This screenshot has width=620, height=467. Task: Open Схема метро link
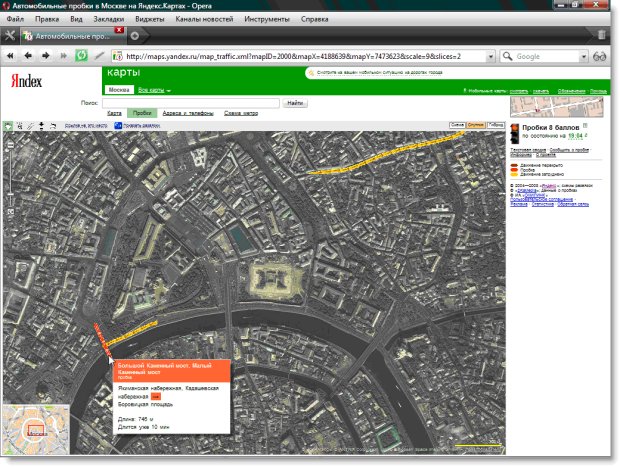pos(241,113)
